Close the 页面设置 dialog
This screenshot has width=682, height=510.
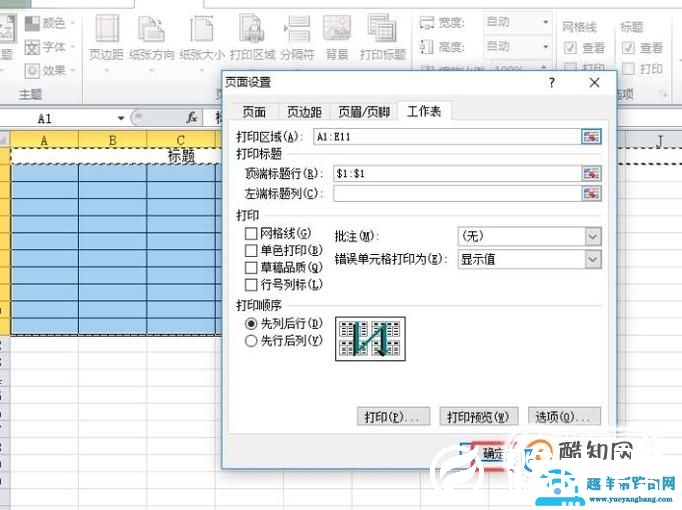(594, 83)
